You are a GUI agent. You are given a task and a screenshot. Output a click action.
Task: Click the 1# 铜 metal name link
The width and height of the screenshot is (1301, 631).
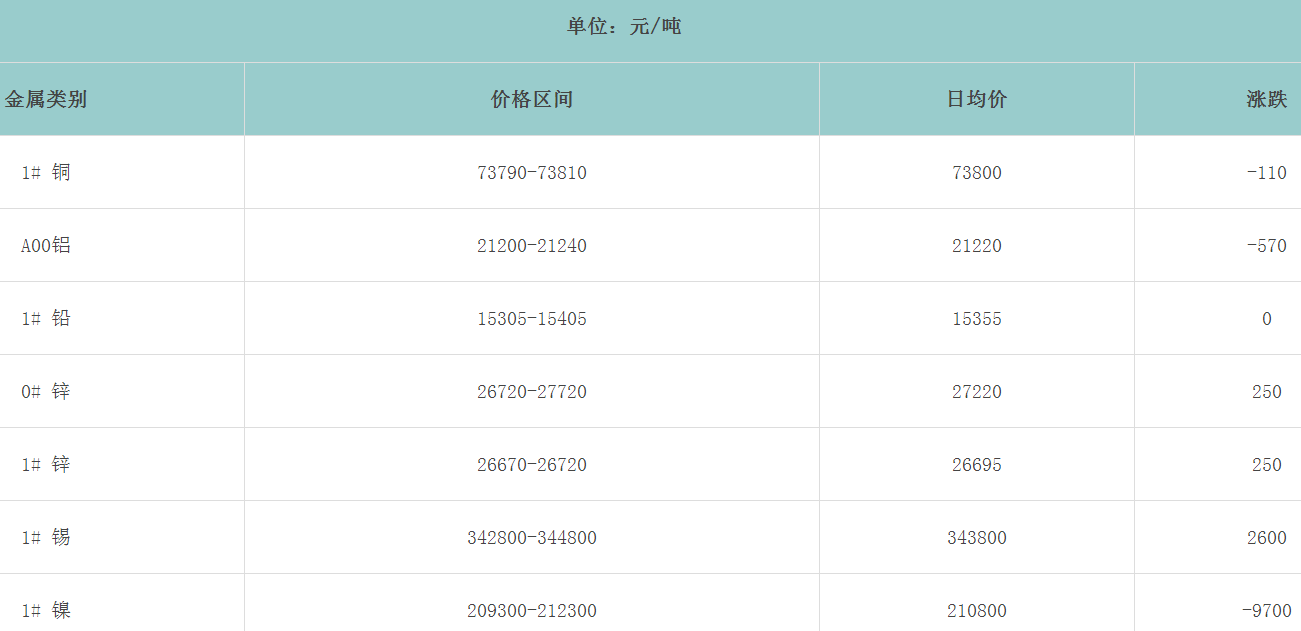[x=46, y=172]
